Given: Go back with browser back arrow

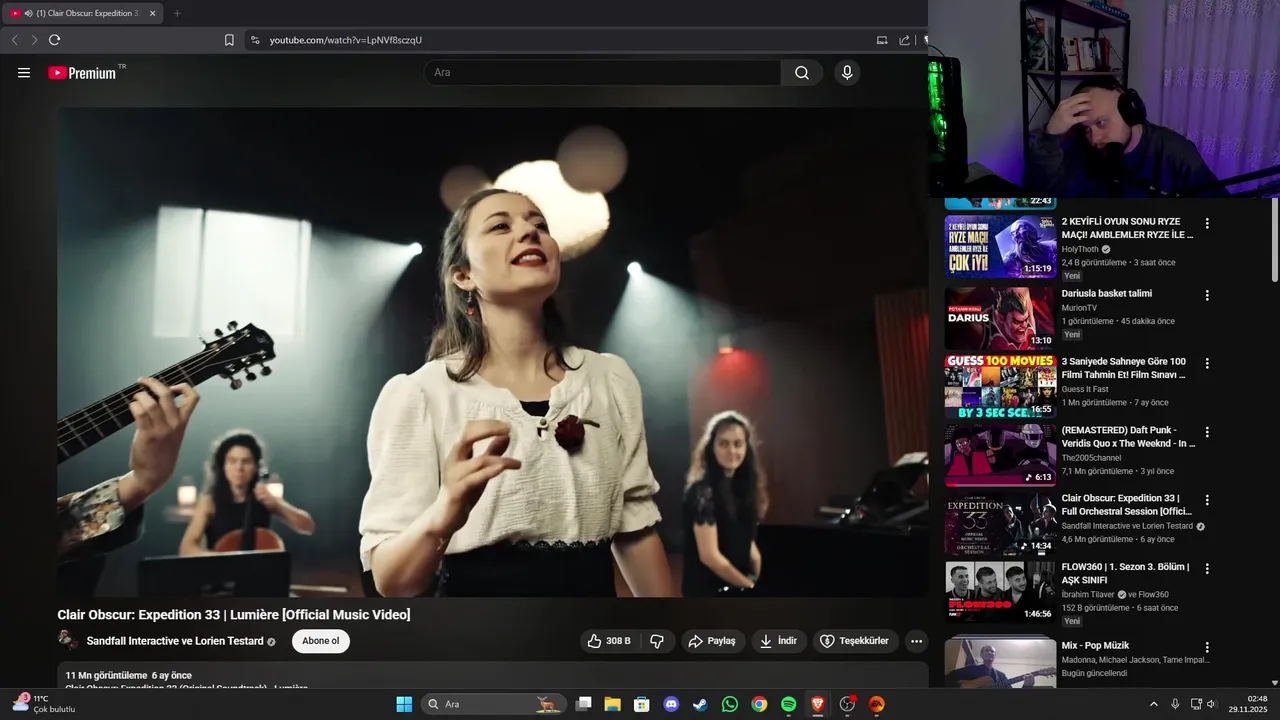Looking at the screenshot, I should coord(14,40).
